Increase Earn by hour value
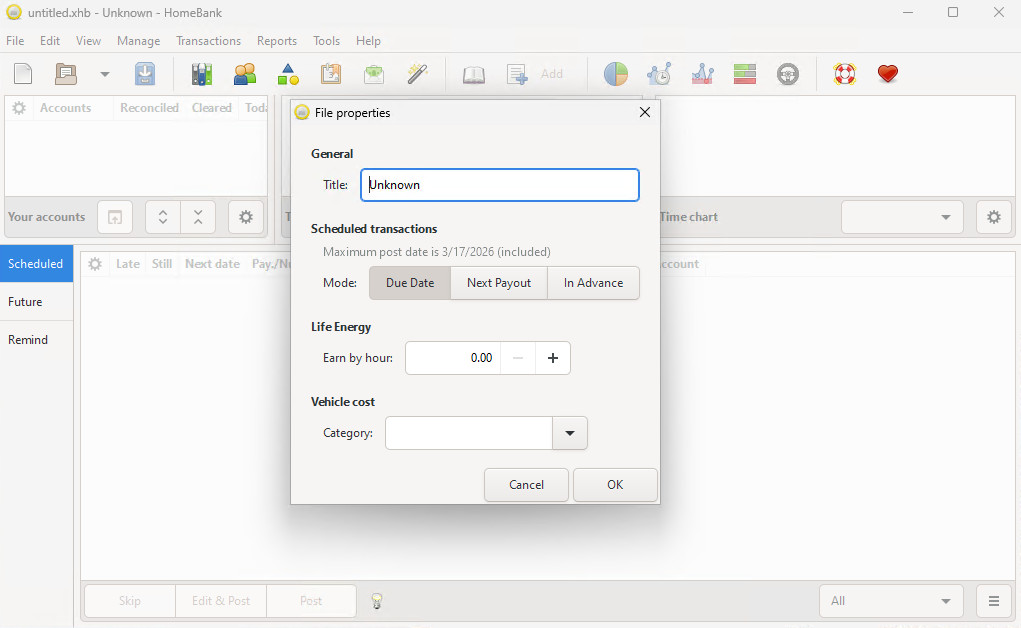This screenshot has height=628, width=1021. [x=553, y=358]
